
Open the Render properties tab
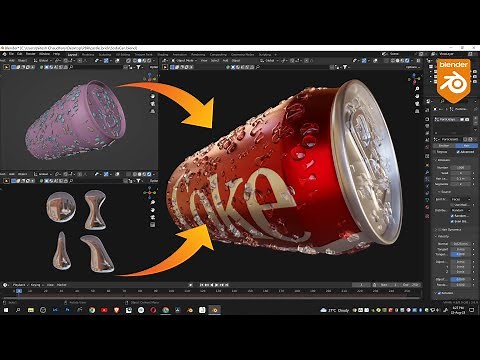tap(427, 119)
